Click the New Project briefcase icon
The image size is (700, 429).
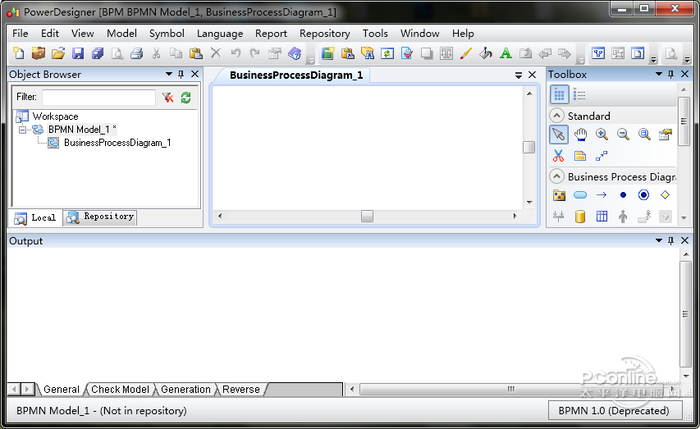(x=38, y=54)
